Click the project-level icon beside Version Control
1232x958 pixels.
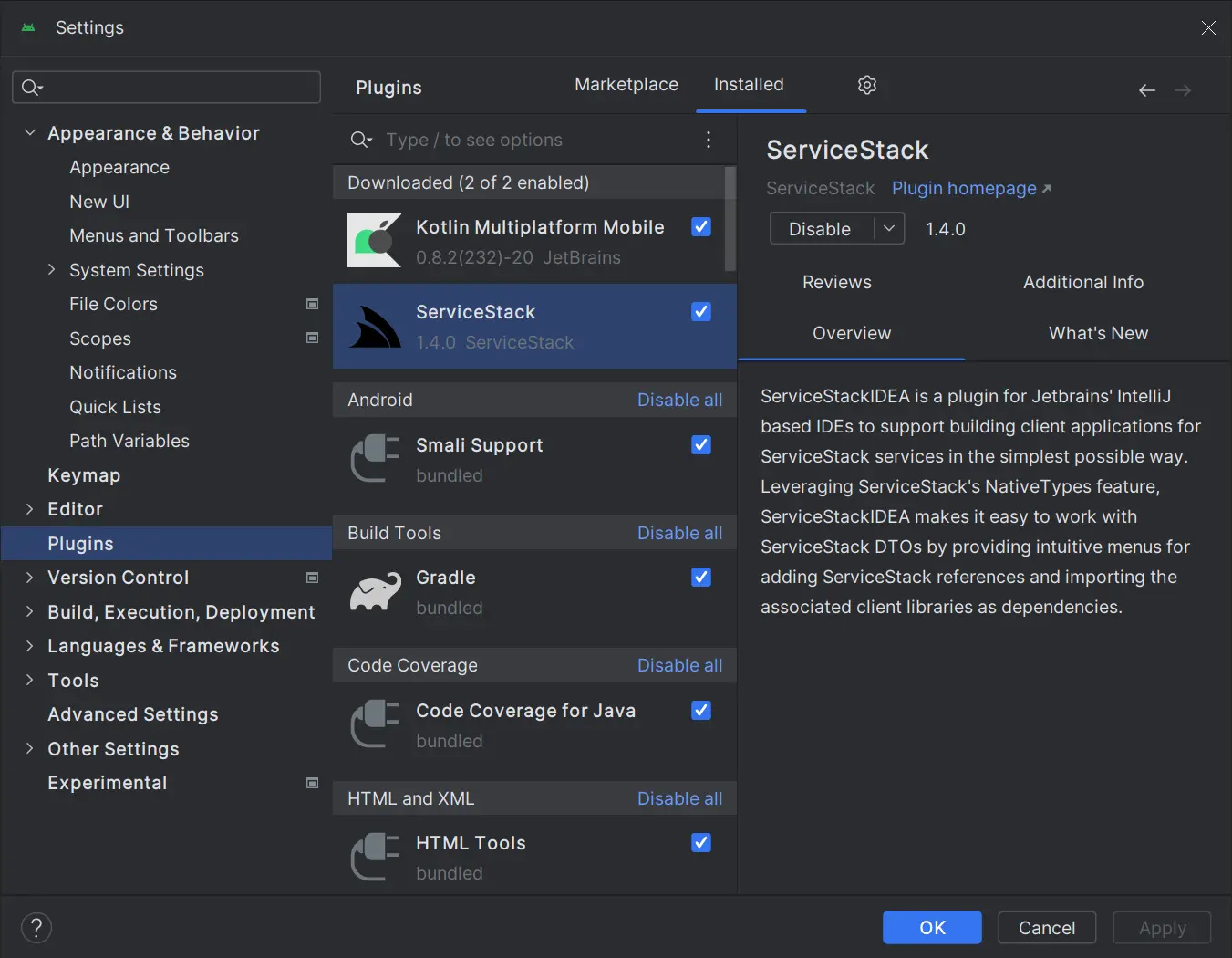[313, 578]
